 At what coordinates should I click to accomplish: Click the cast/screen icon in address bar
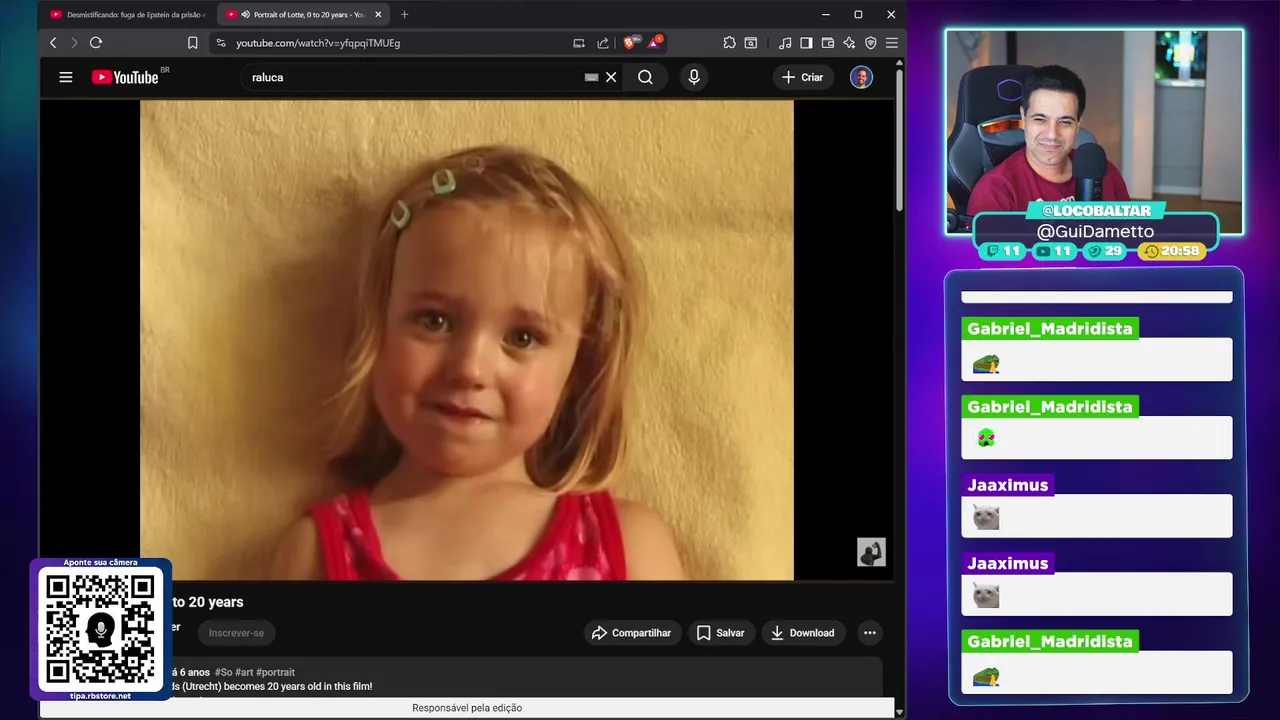click(579, 43)
